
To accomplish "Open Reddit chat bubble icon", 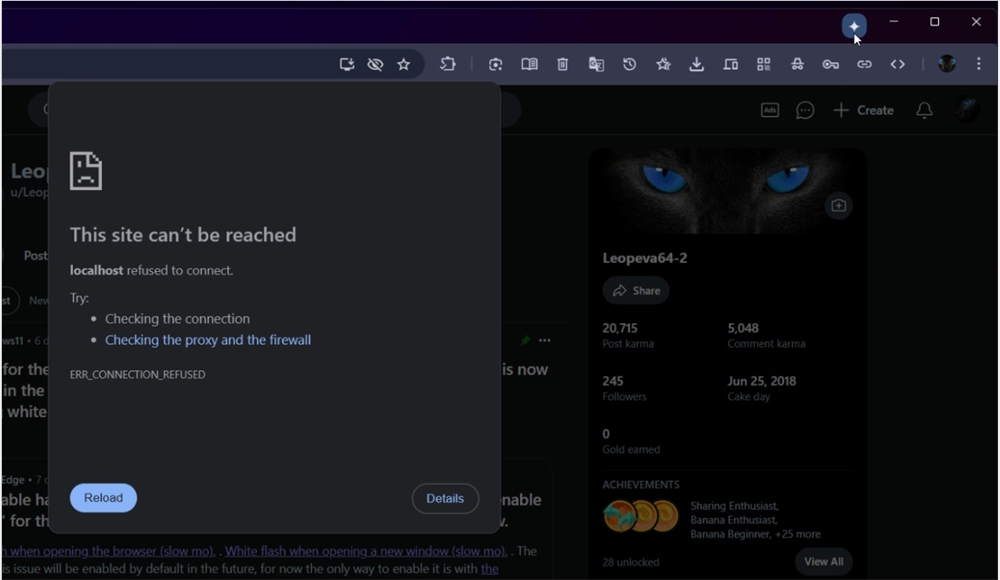I will click(x=805, y=110).
